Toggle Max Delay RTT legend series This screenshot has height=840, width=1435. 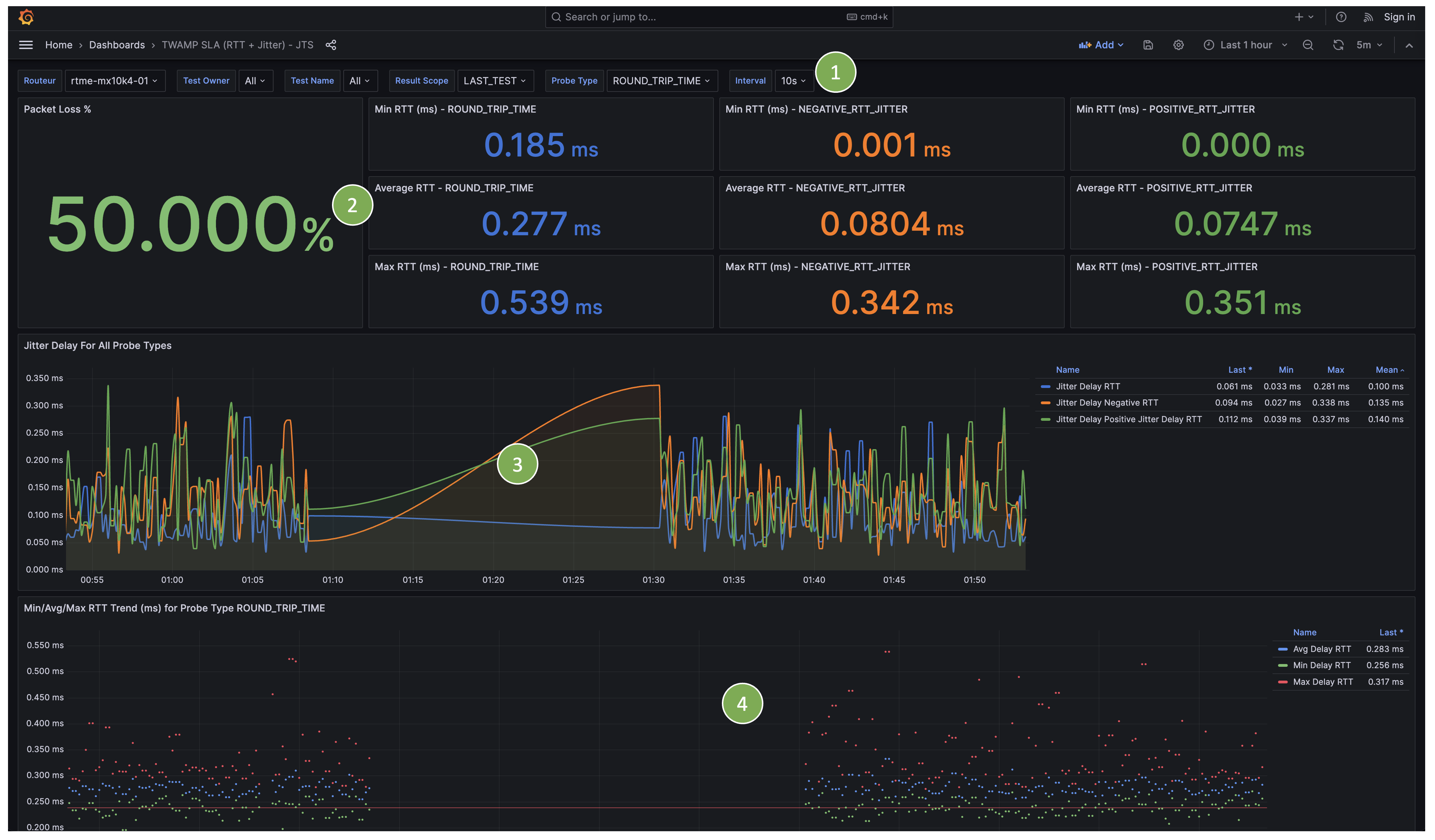pyautogui.click(x=1322, y=682)
